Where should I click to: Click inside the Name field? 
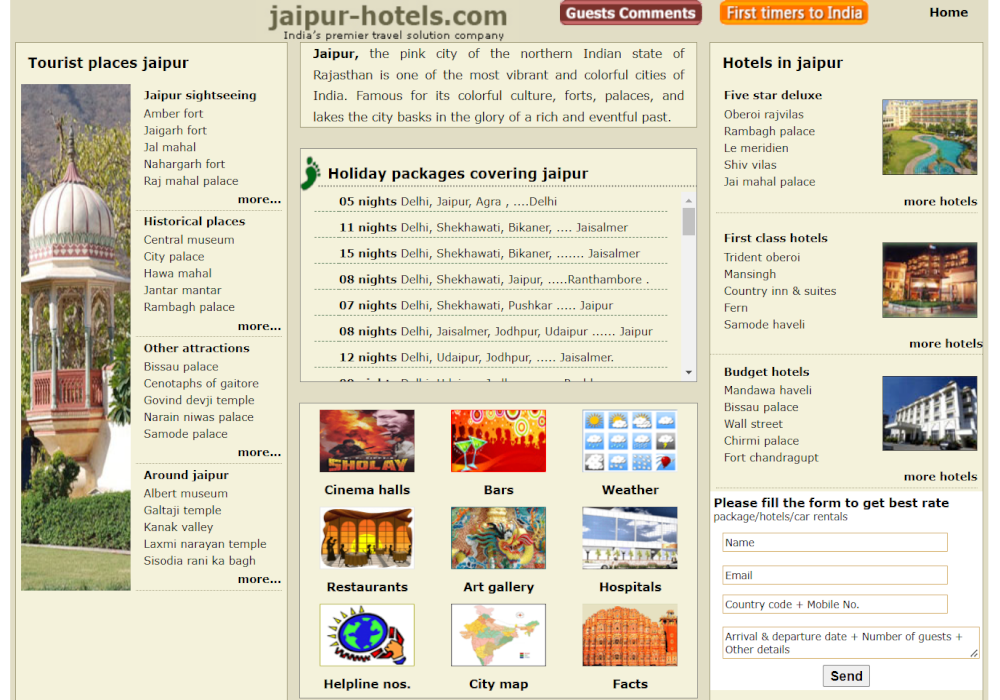click(834, 542)
